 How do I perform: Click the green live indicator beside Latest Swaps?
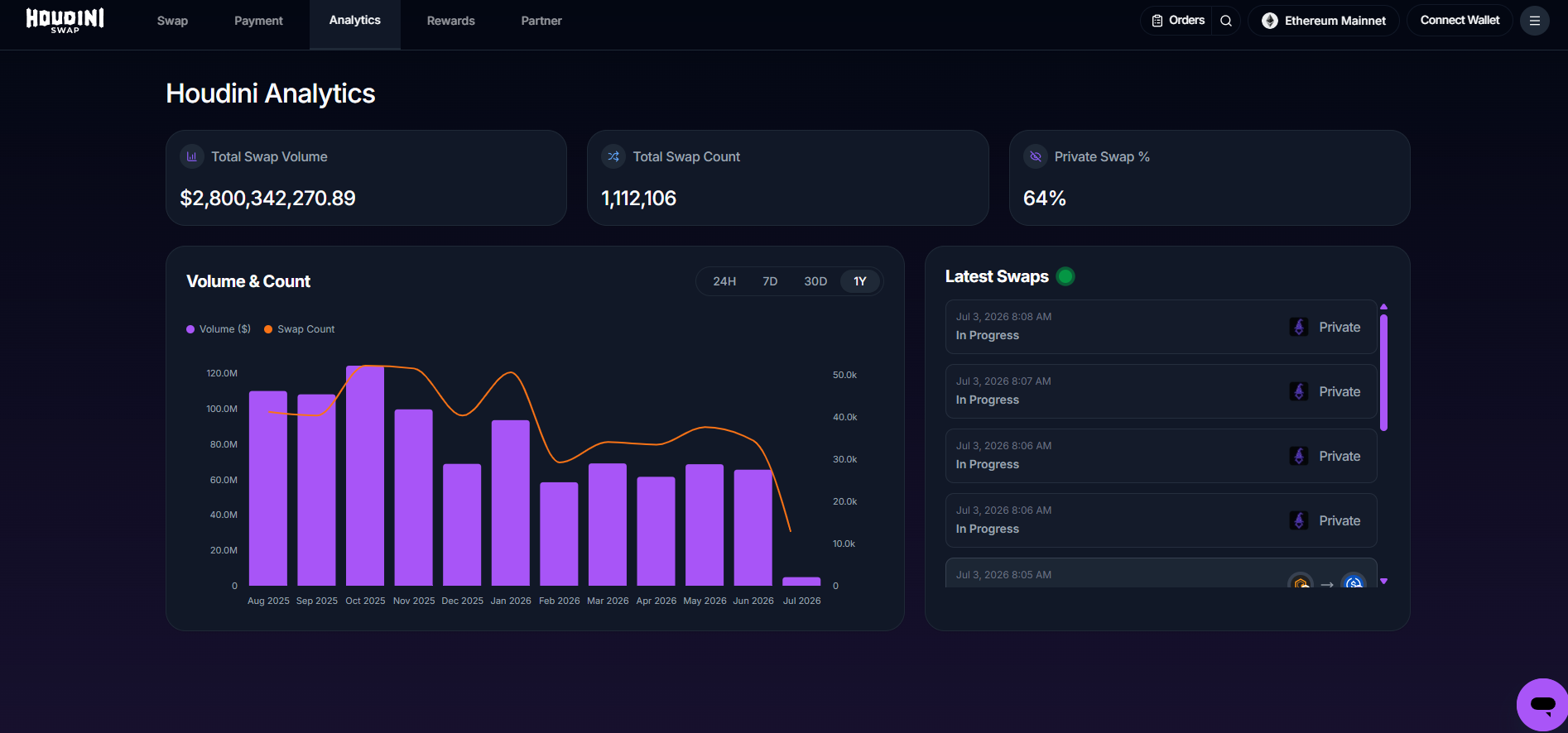(1065, 276)
